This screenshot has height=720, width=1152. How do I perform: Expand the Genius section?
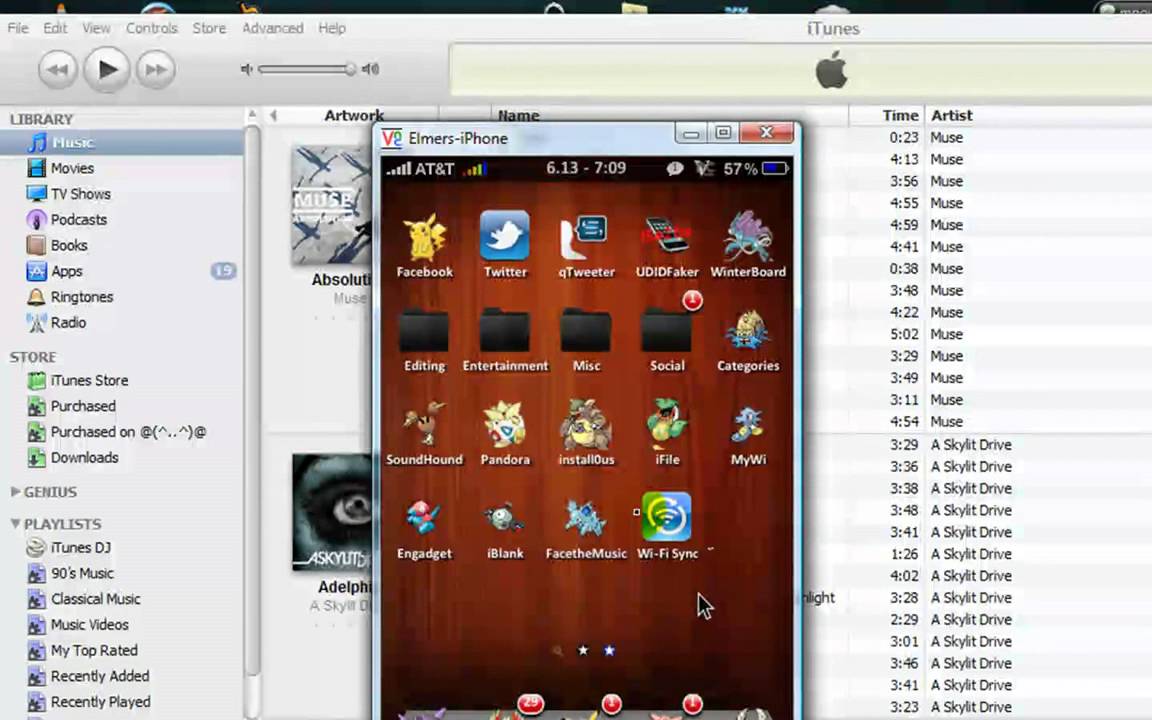(x=15, y=492)
